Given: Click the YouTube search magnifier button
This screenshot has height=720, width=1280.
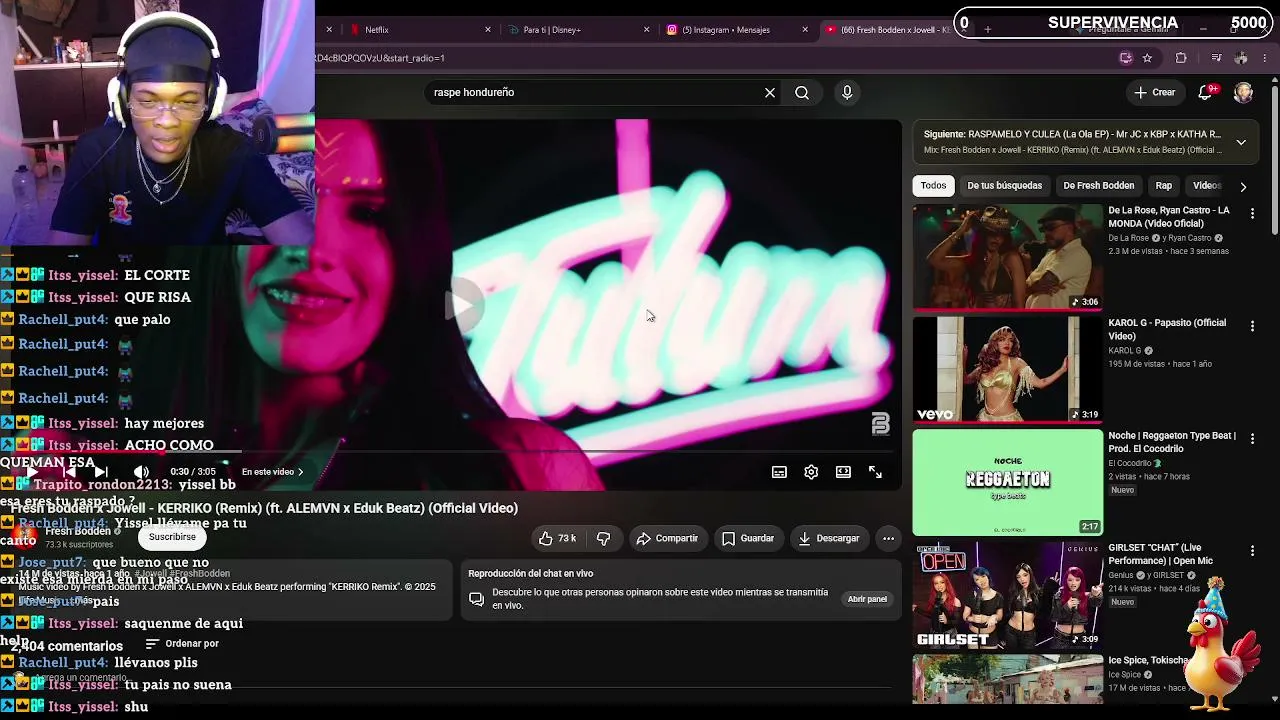Looking at the screenshot, I should pyautogui.click(x=802, y=92).
